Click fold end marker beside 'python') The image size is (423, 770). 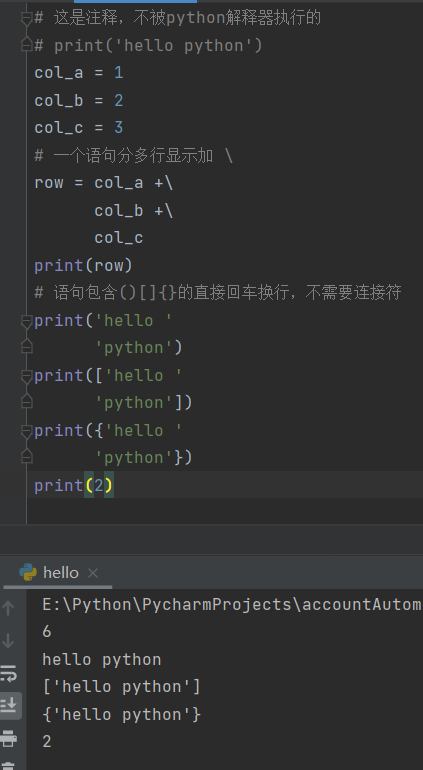(27, 347)
